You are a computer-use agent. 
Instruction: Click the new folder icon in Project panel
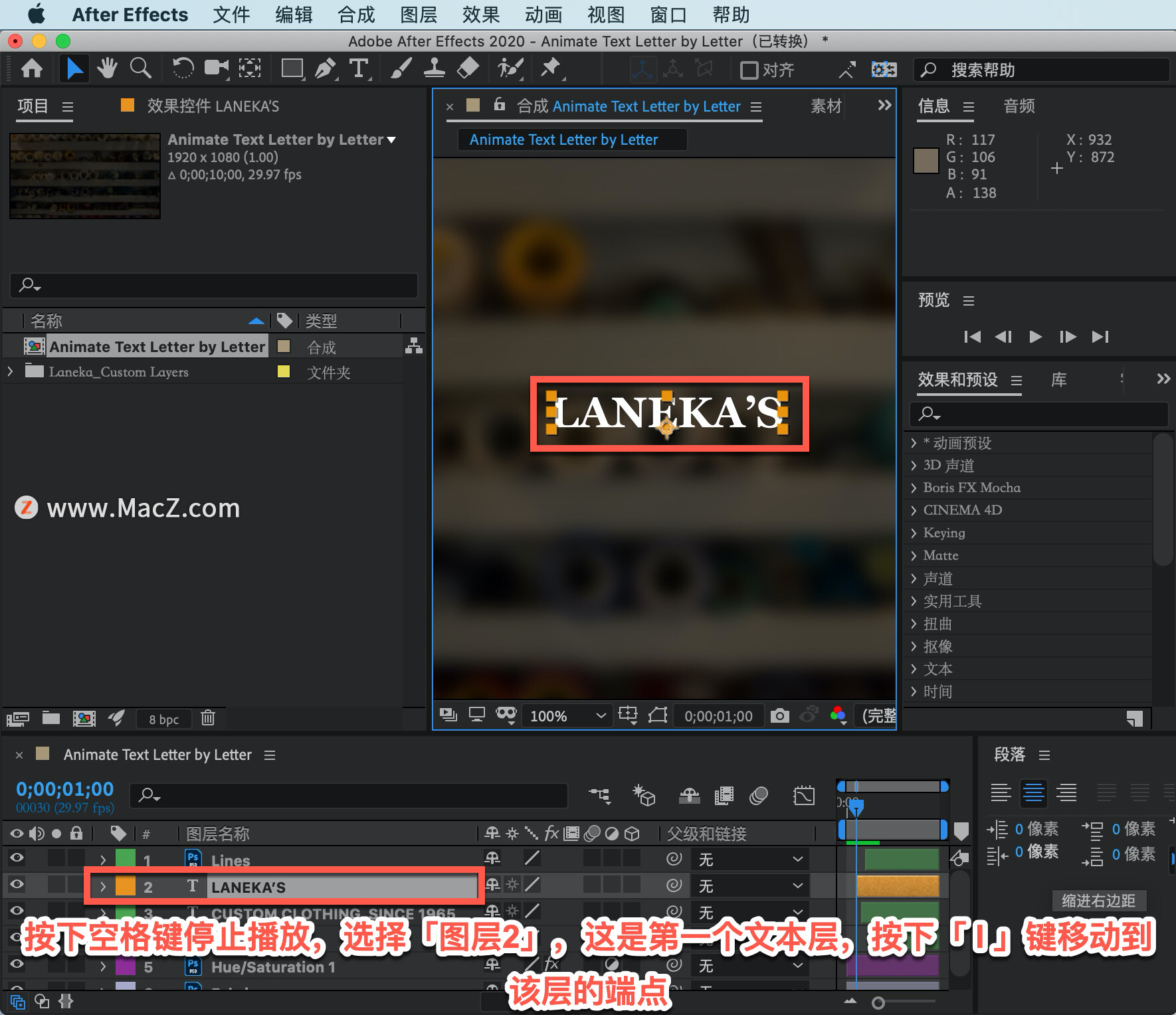[x=51, y=718]
